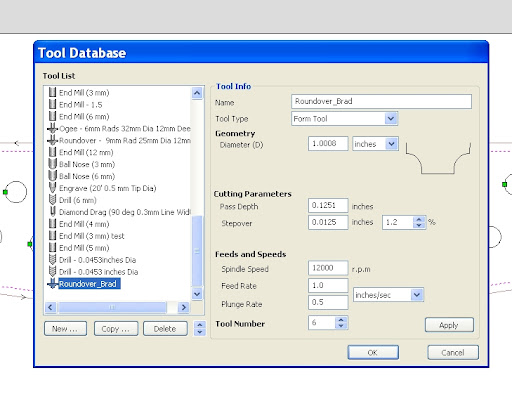Click the End Mill (4 mm) tool icon

tap(52, 224)
